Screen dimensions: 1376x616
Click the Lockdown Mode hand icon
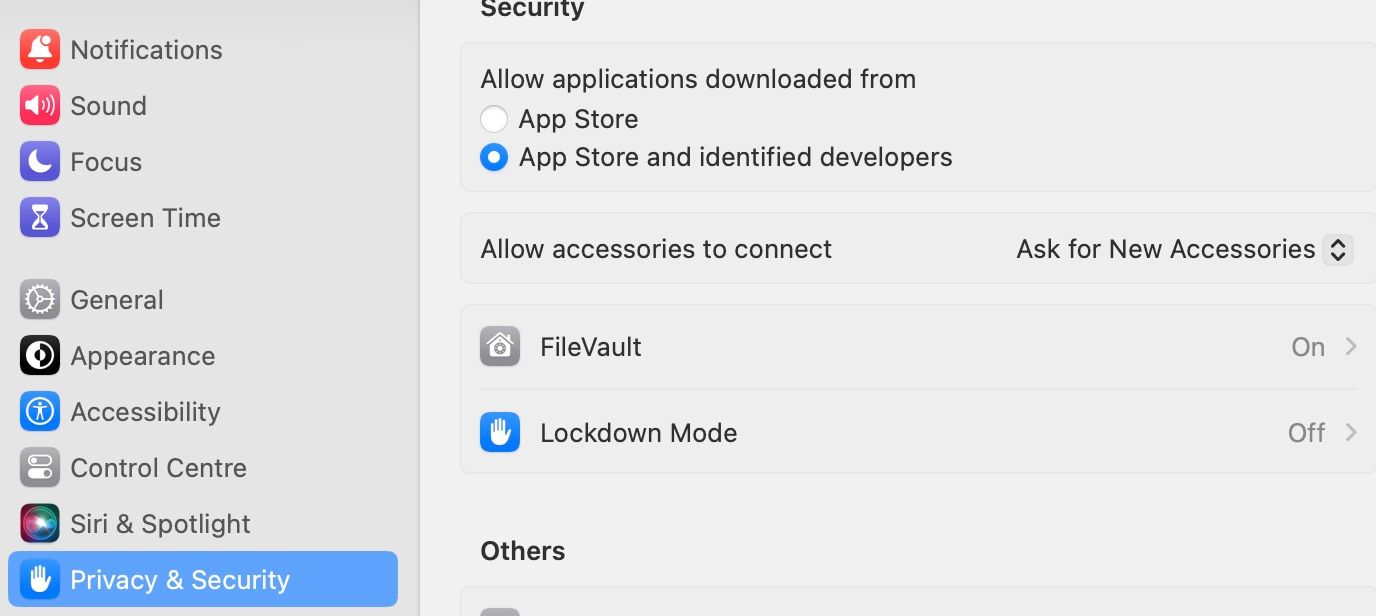[x=500, y=433]
